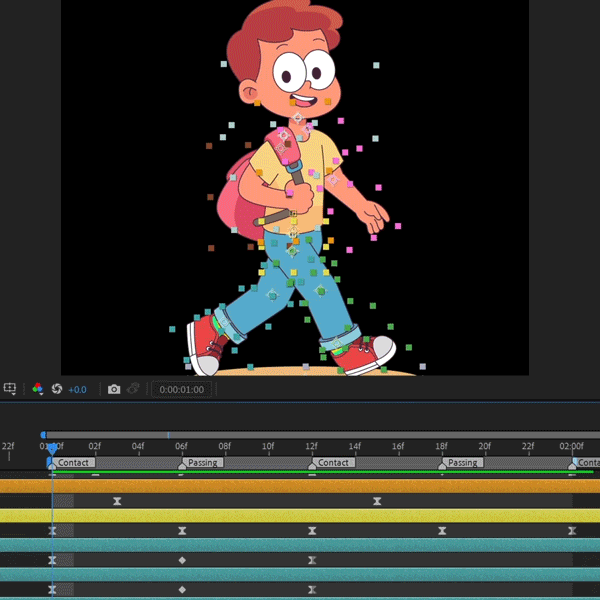Viewport: 600px width, 600px height.
Task: Select yellow-layer keyframe at 02:00f
Action: 572,531
